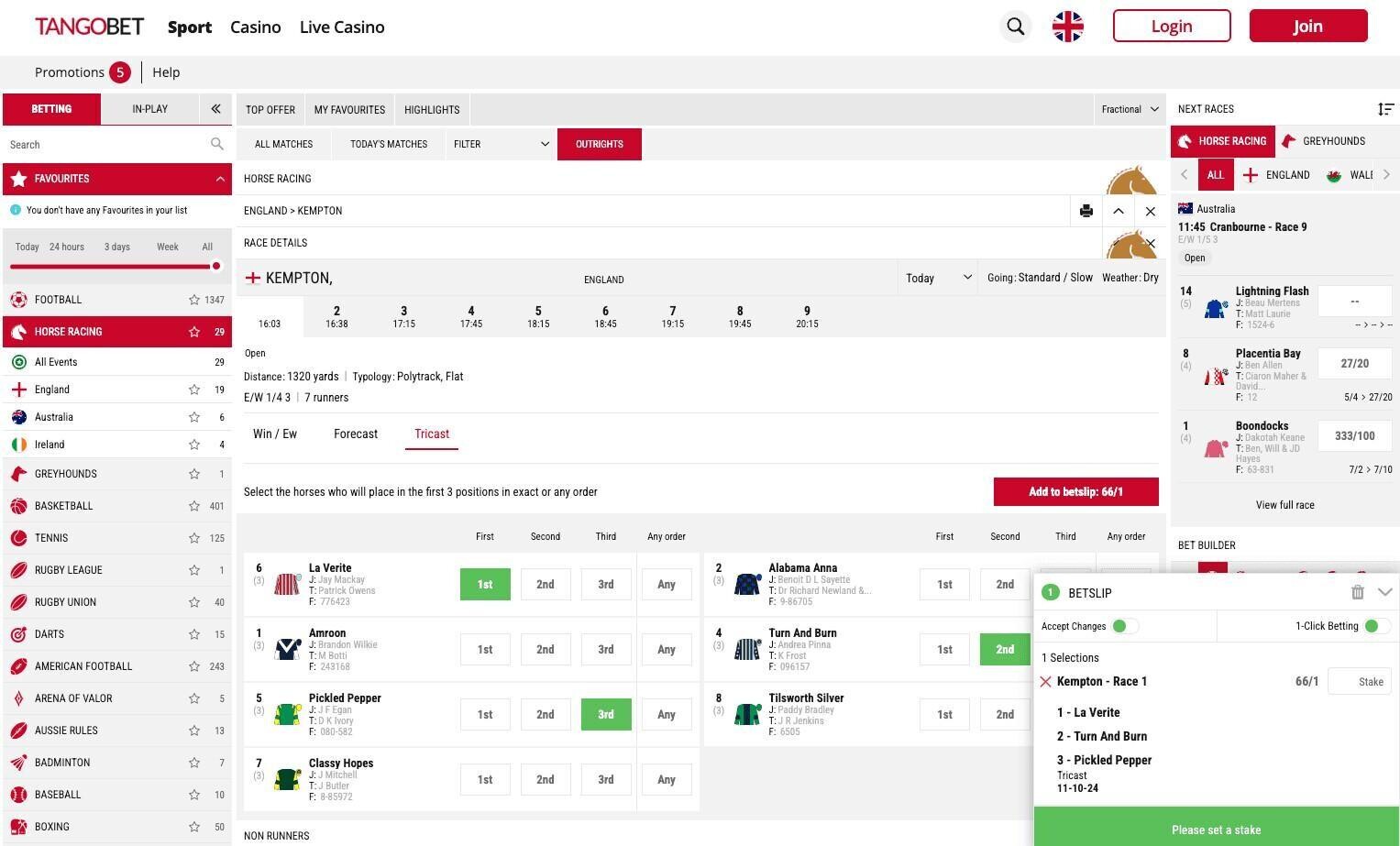Print the Kempton race card
Screen dimensions: 1400x846
[1086, 211]
